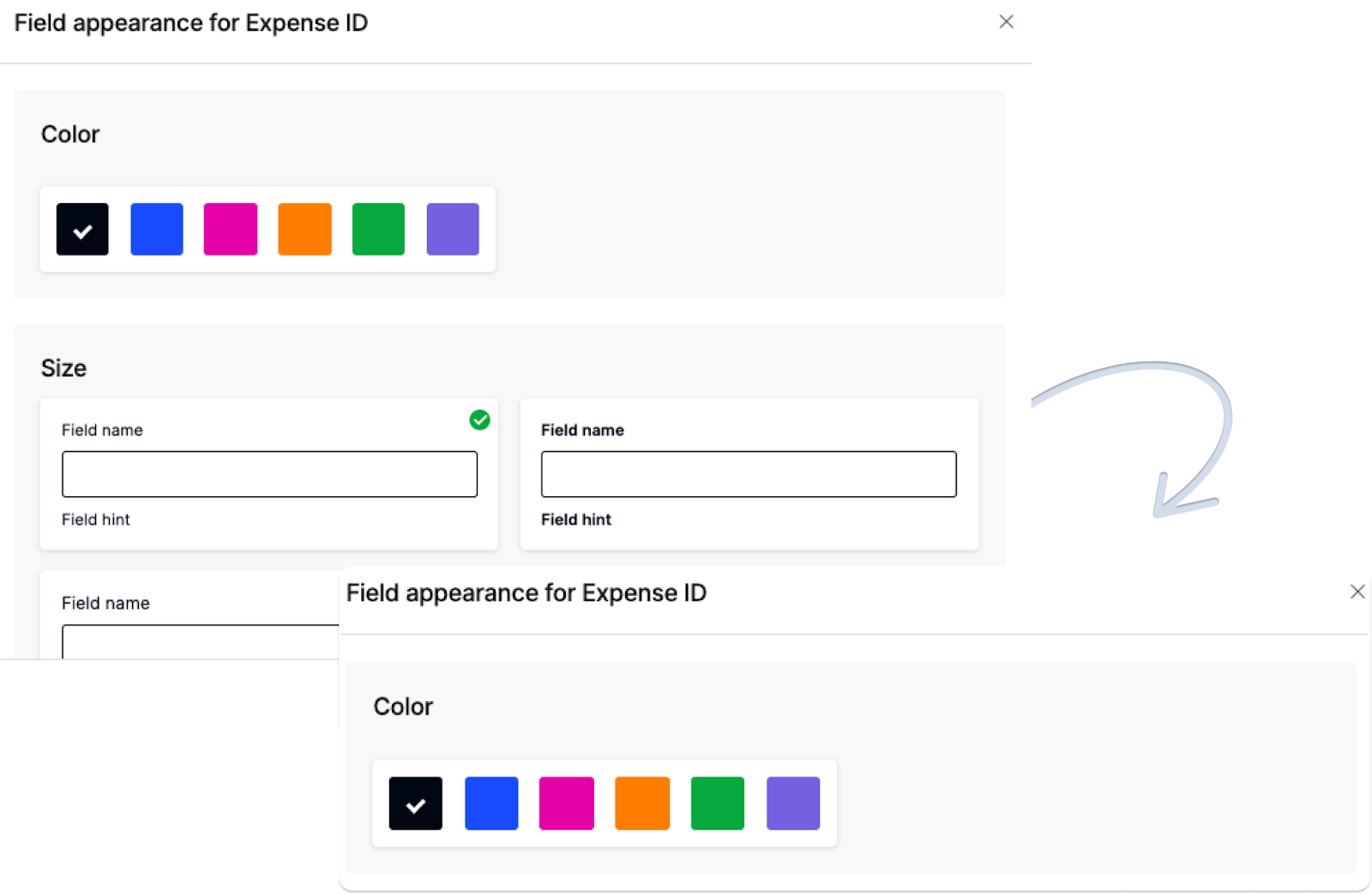Click the green checkmark on selected size card
The width and height of the screenshot is (1372, 894).
click(x=479, y=419)
